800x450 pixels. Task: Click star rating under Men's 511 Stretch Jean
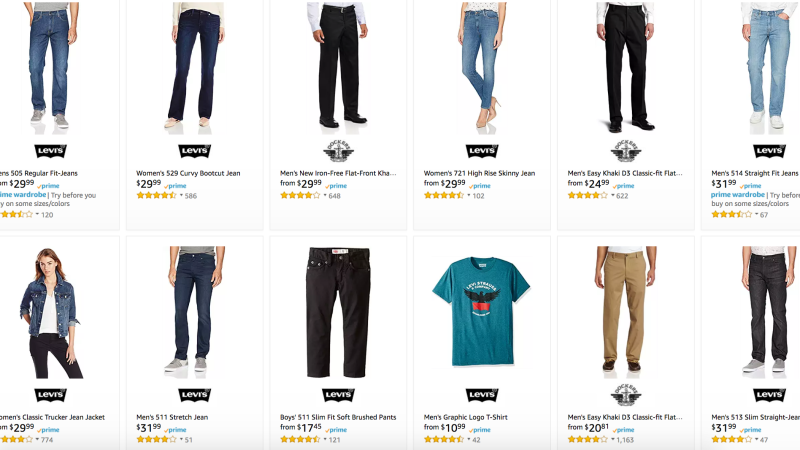pyautogui.click(x=156, y=440)
